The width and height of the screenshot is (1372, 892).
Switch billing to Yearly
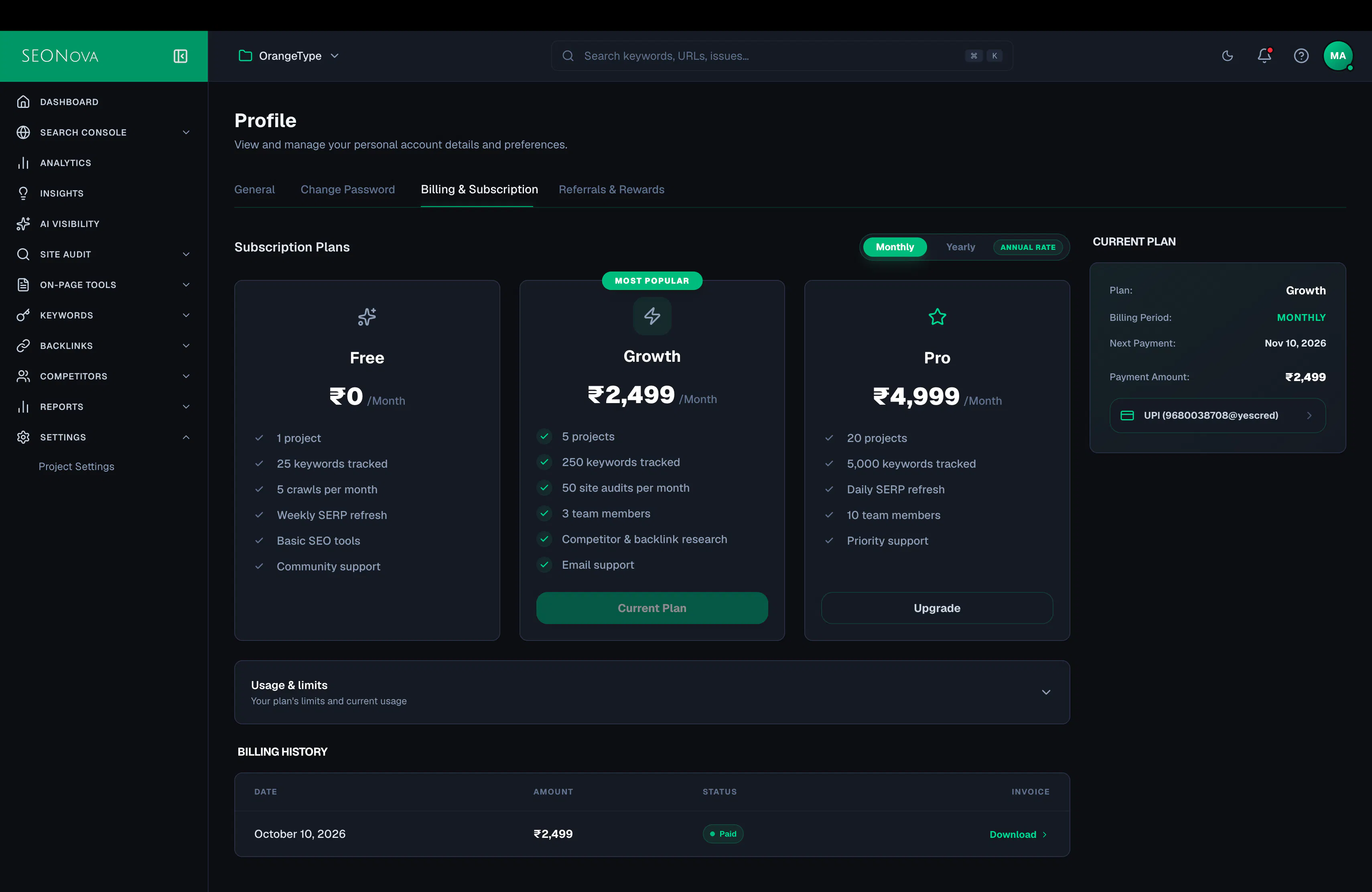pos(960,247)
